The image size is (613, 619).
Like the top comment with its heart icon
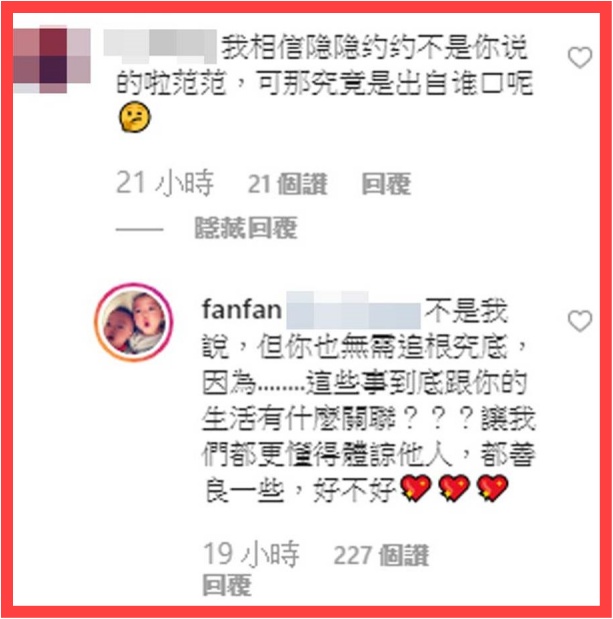[580, 57]
